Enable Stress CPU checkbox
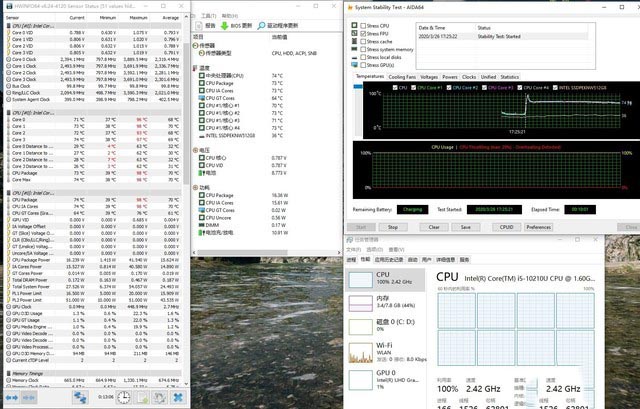This screenshot has width=640, height=409. coord(363,26)
